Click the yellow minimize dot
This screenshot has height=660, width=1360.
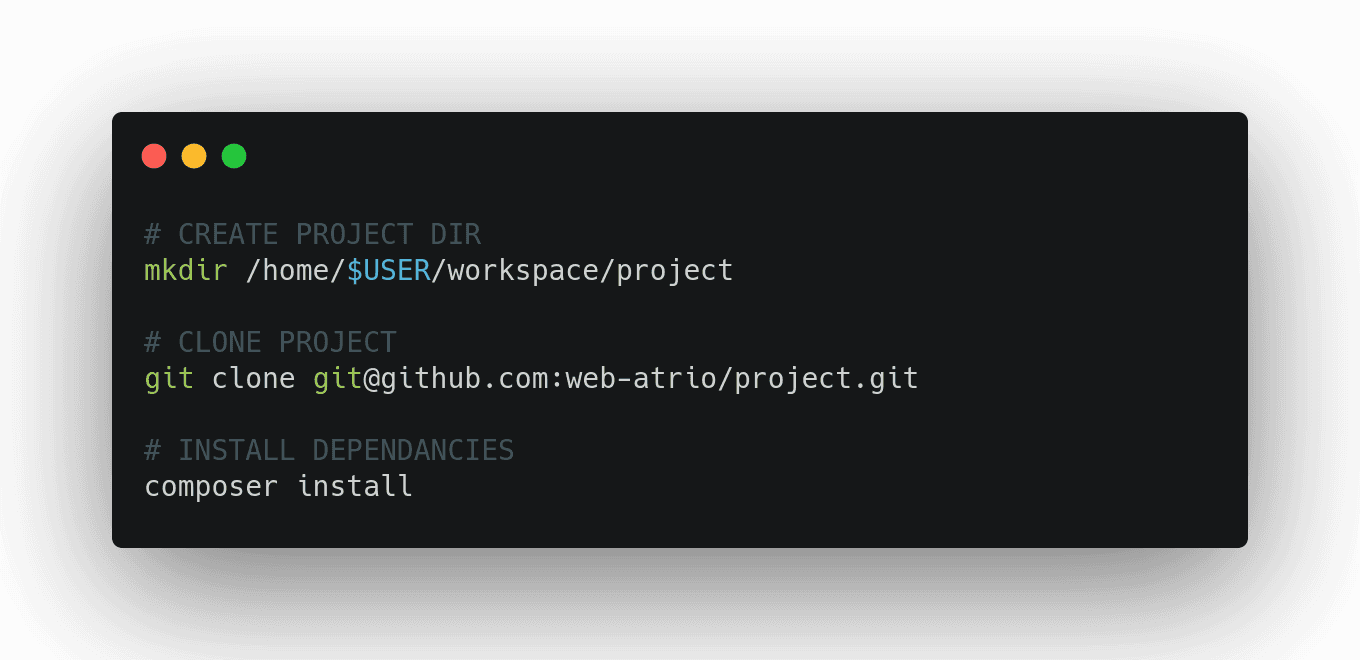194,156
